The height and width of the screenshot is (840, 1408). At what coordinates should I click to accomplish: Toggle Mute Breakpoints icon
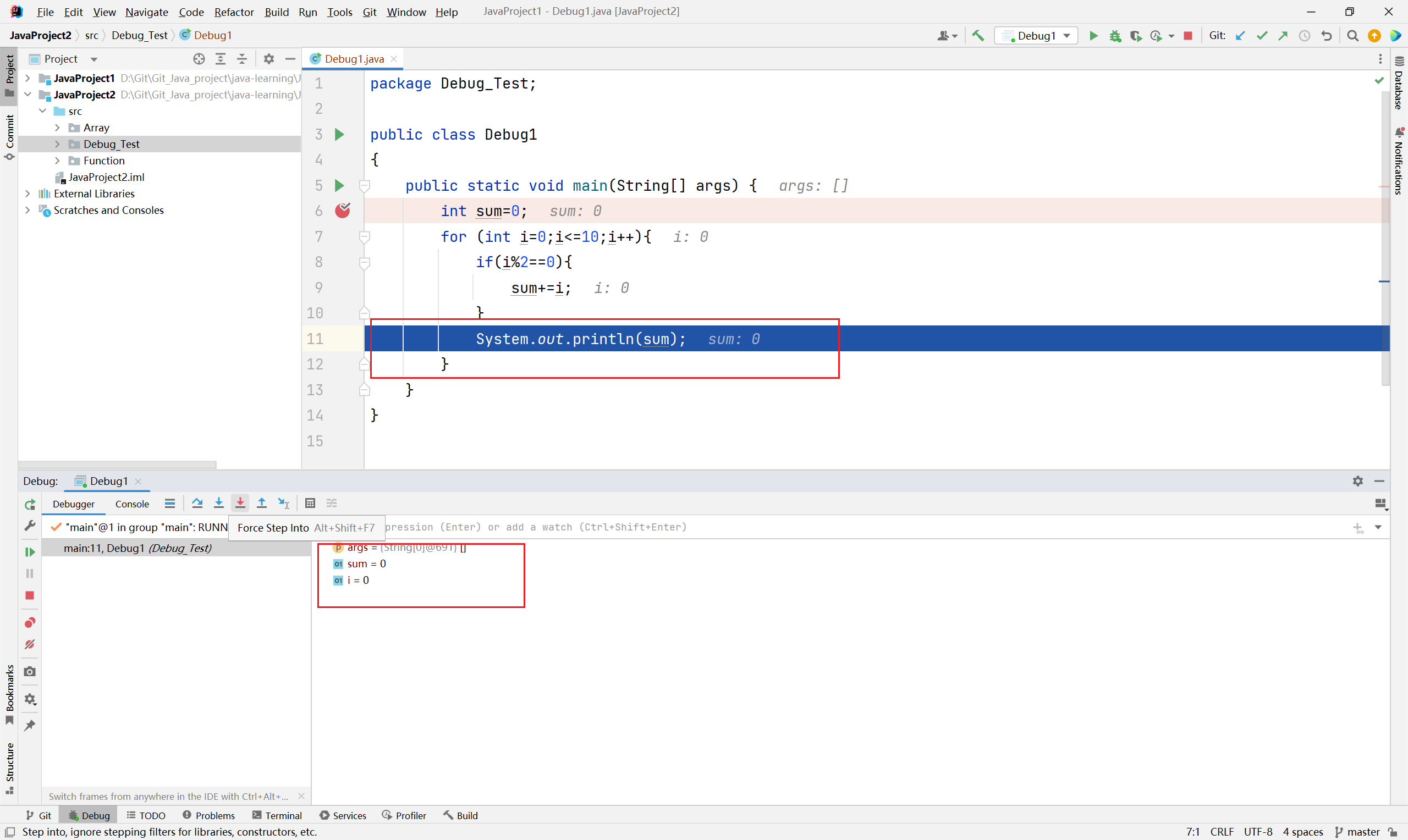pos(30,645)
